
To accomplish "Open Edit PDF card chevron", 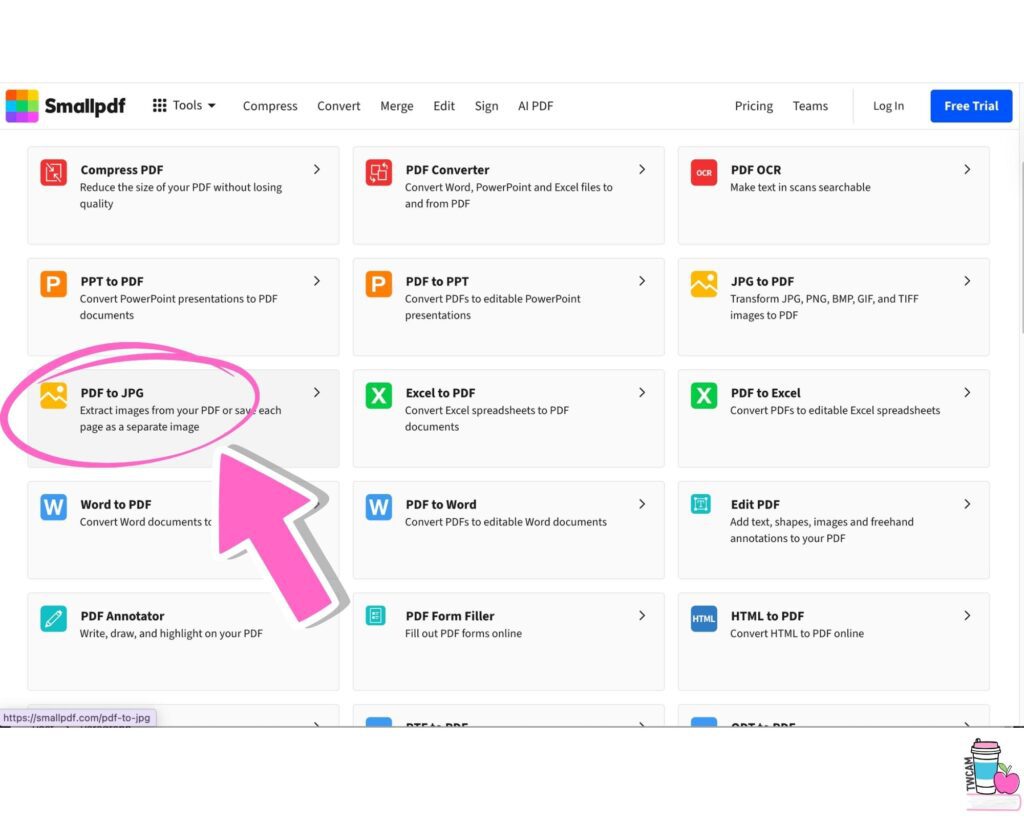I will (x=967, y=505).
